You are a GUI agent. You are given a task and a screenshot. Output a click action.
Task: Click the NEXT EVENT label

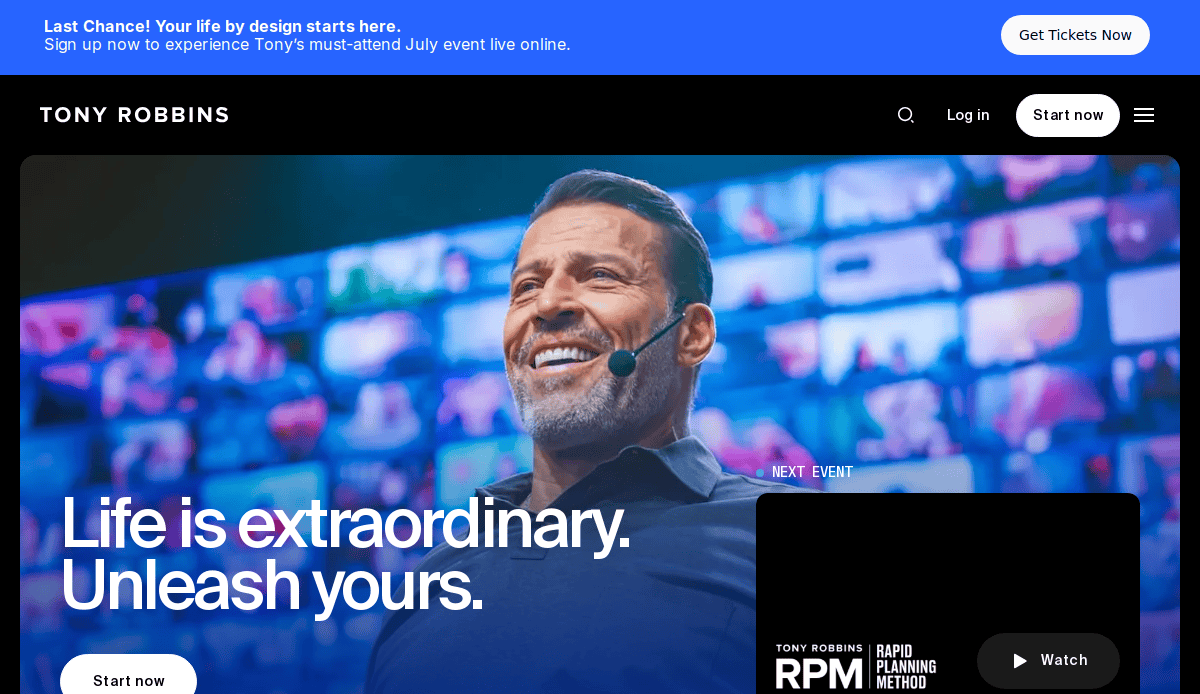click(812, 472)
